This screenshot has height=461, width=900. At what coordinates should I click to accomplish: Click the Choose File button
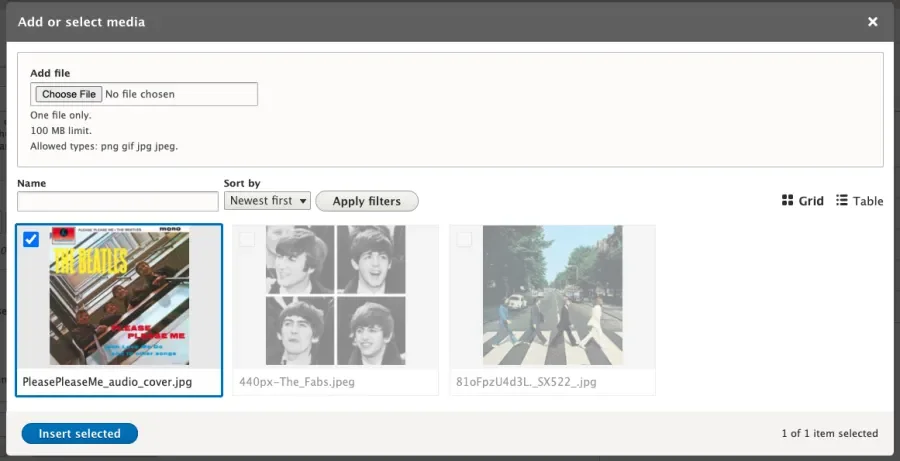tap(69, 94)
